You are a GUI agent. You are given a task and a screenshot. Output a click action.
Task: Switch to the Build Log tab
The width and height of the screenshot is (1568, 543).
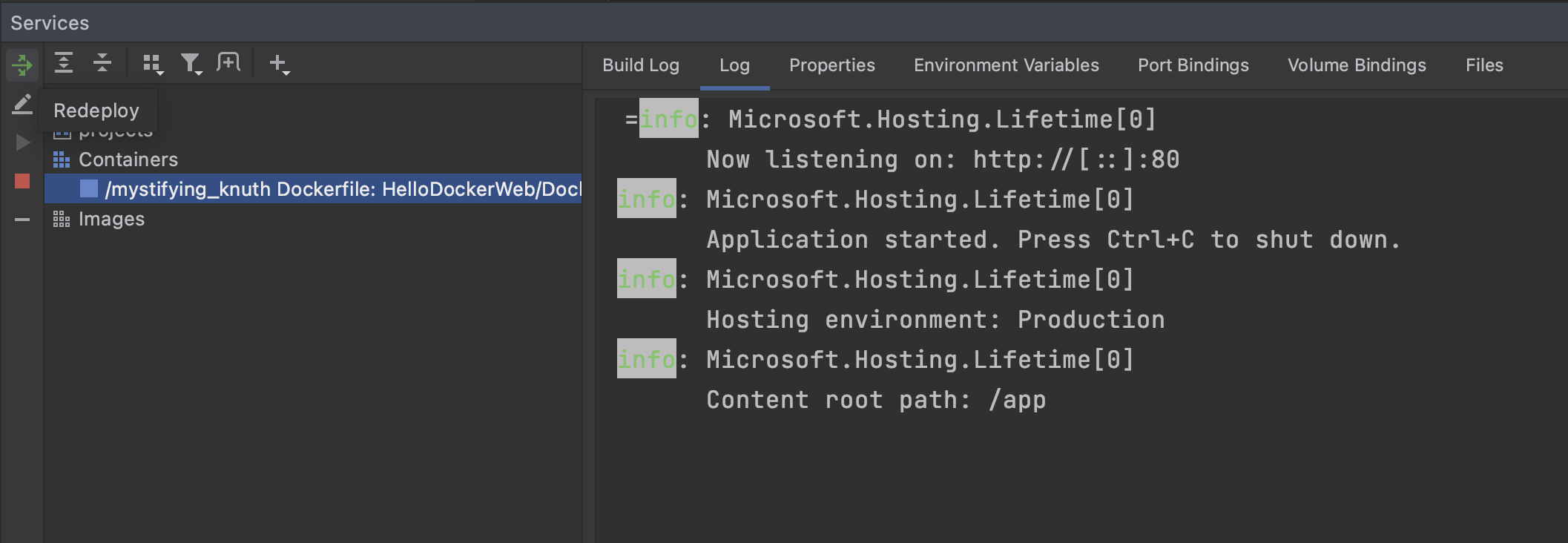[x=640, y=65]
